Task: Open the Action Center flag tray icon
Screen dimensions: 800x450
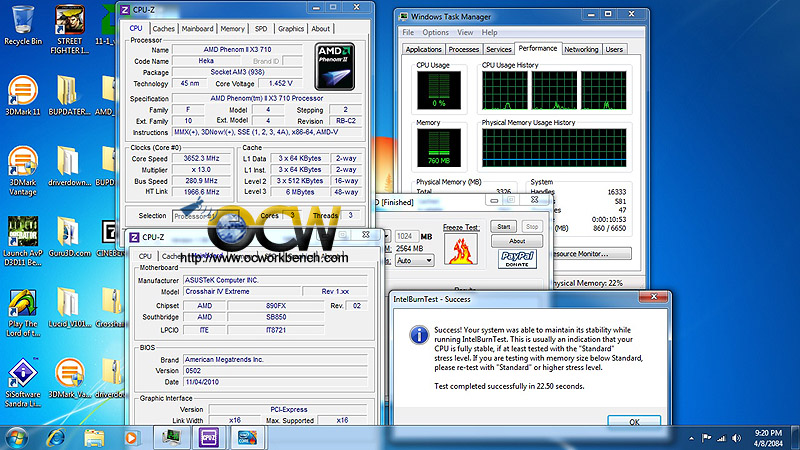Action: [x=707, y=438]
